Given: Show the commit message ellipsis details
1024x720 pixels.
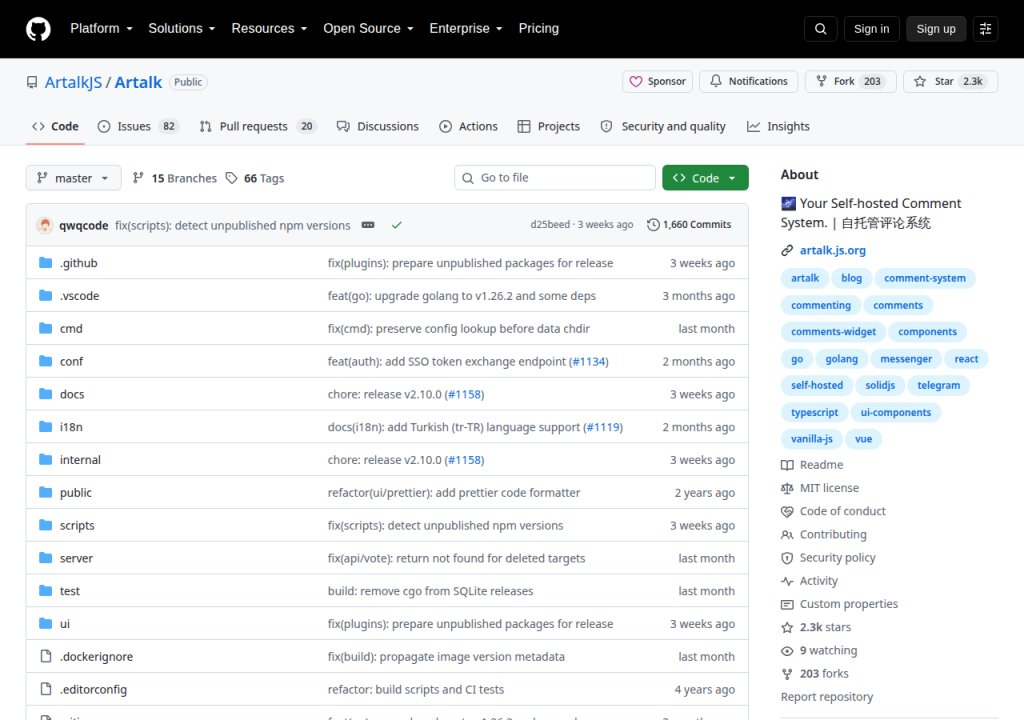Looking at the screenshot, I should 368,225.
